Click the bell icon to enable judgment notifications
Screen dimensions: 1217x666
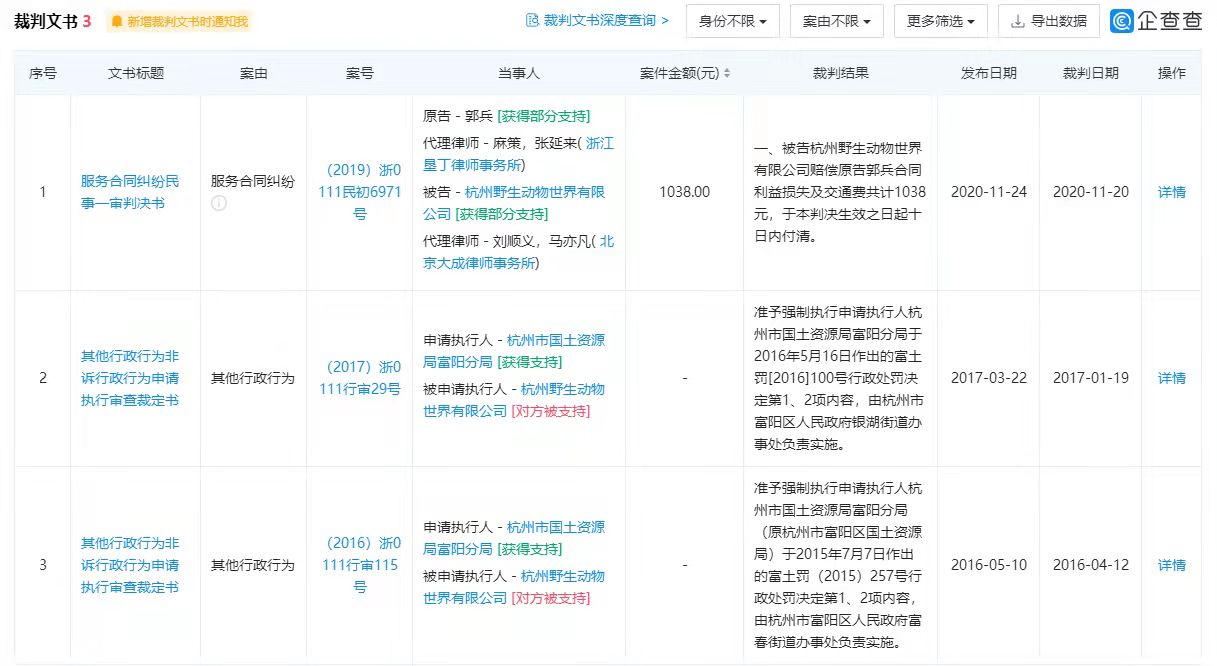(x=117, y=19)
